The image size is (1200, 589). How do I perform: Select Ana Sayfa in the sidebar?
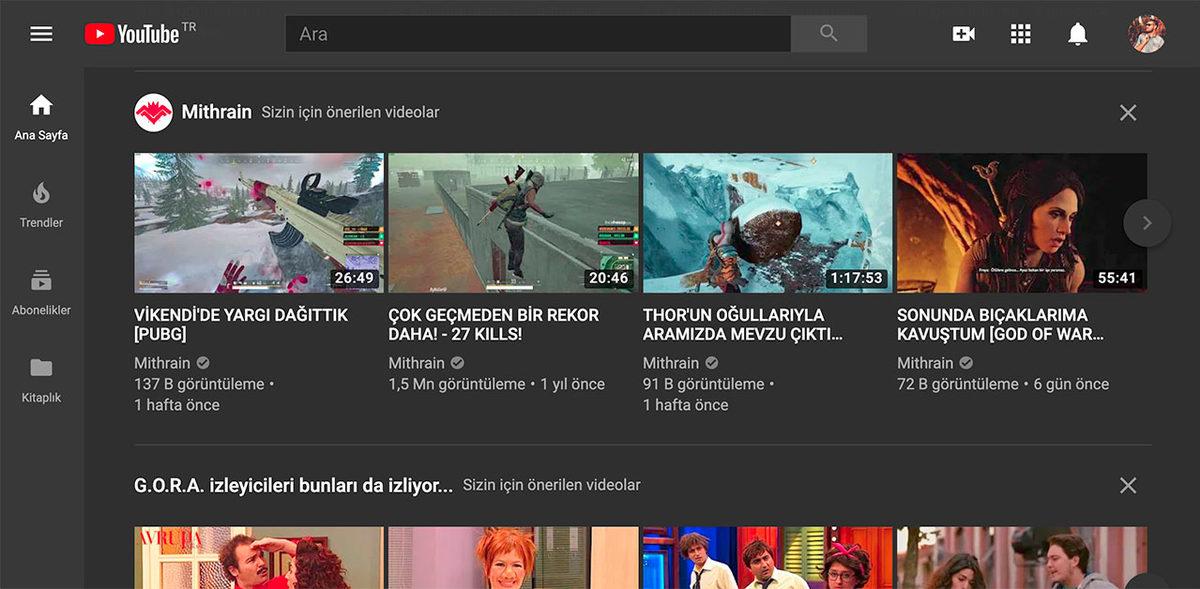(41, 113)
